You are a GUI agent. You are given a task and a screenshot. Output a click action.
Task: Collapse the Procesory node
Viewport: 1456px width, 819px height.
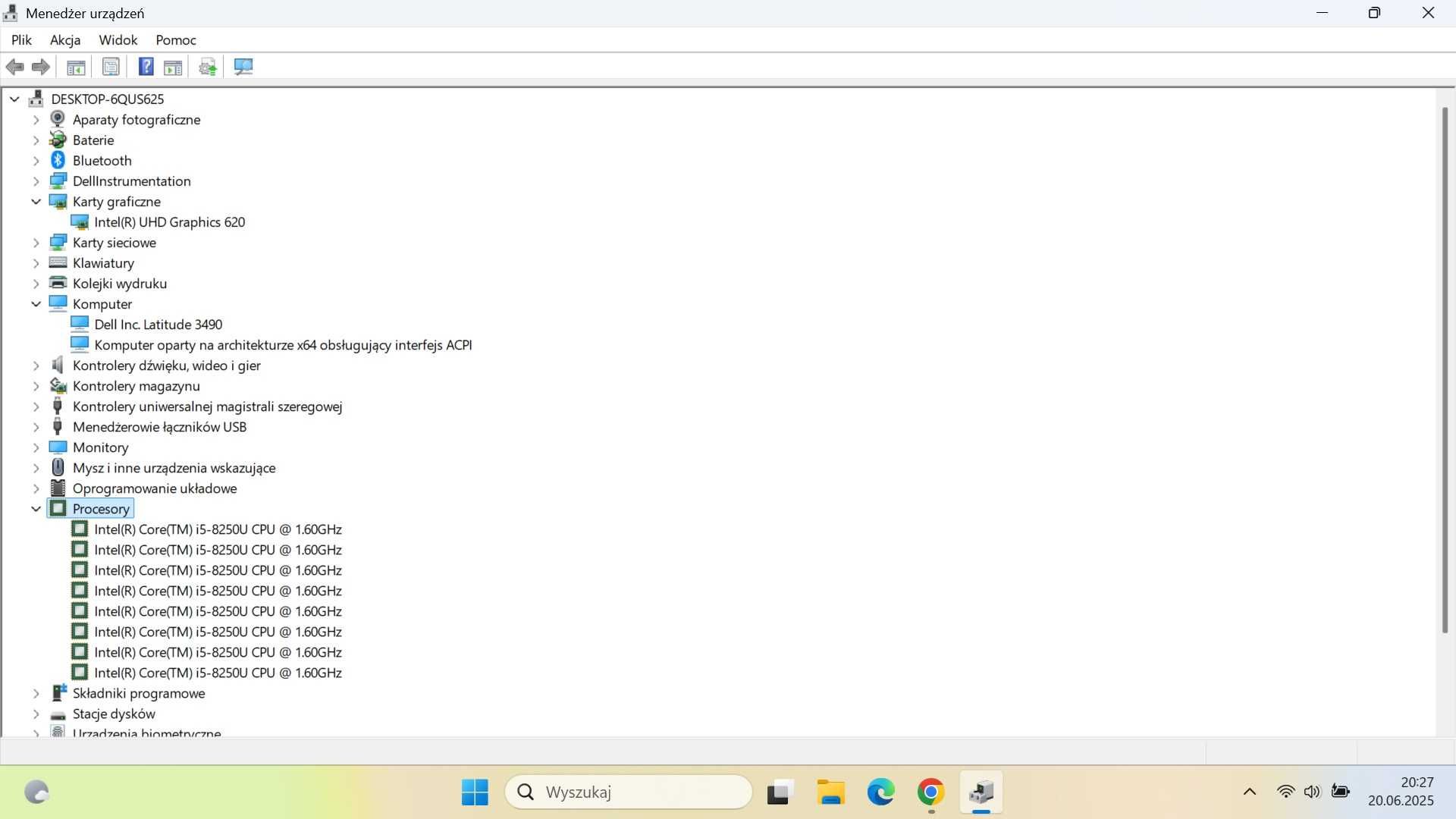36,508
